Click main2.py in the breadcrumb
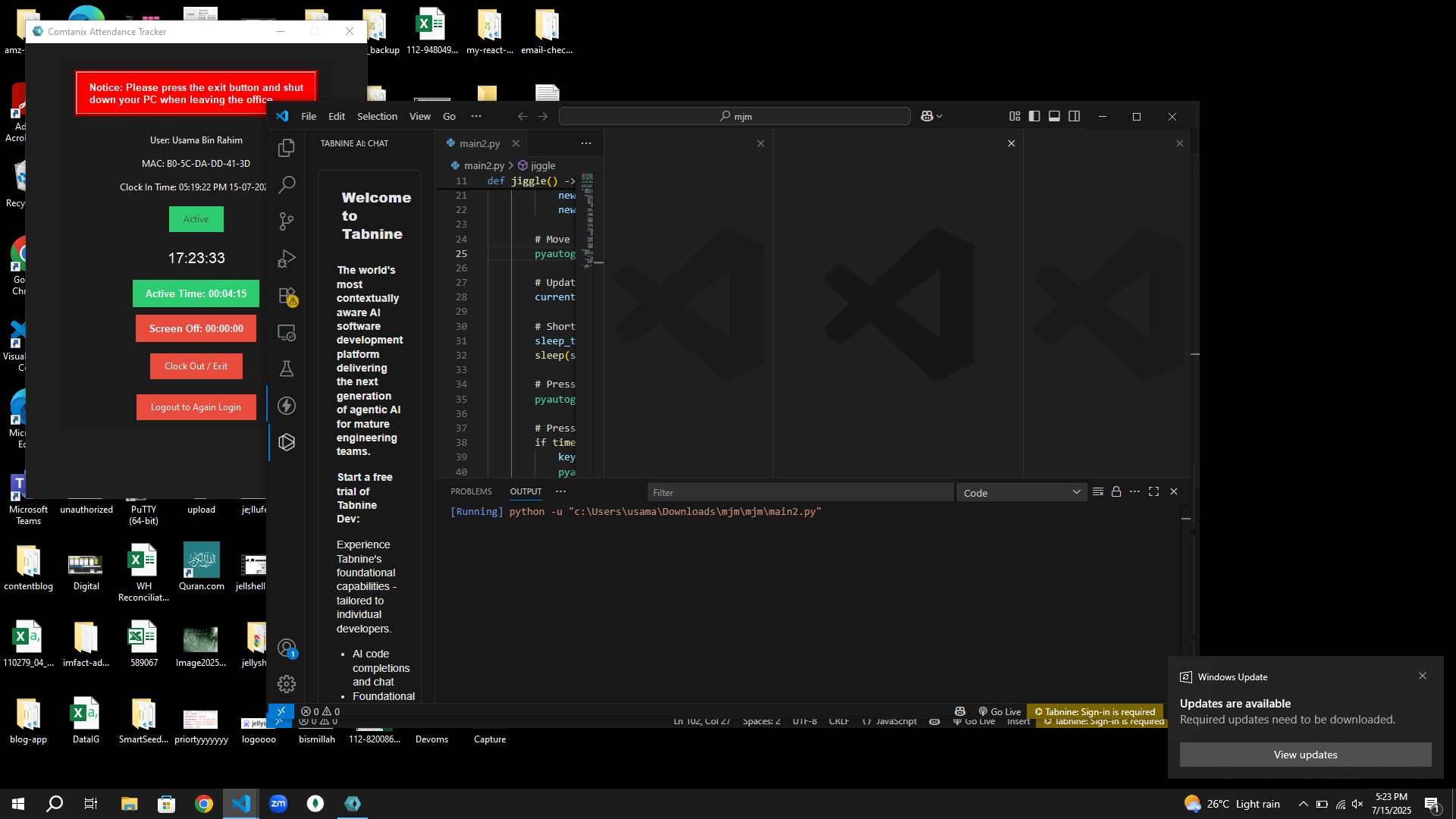This screenshot has height=819, width=1456. (484, 165)
